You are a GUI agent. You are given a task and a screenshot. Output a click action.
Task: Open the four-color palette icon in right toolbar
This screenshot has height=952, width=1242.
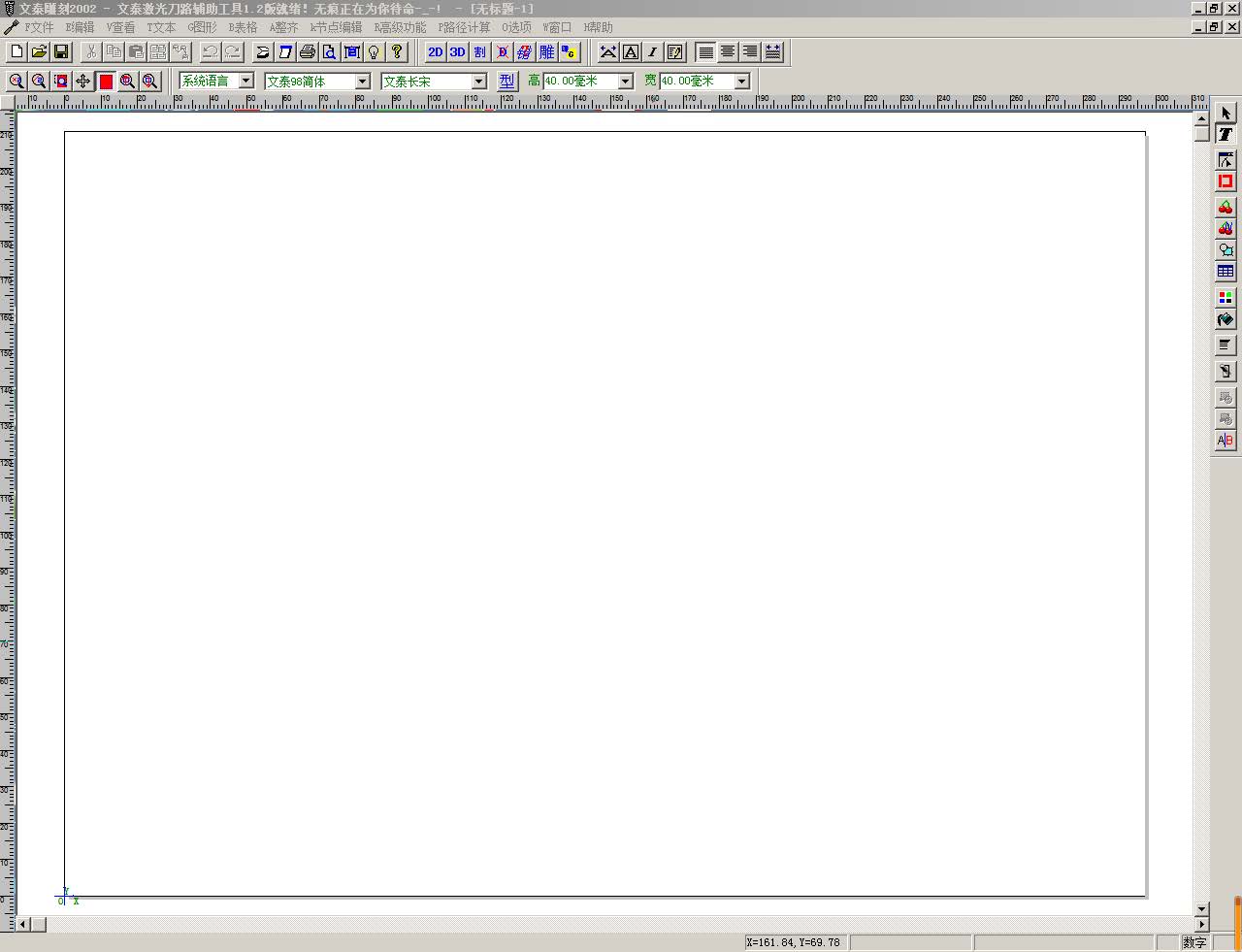click(1226, 298)
